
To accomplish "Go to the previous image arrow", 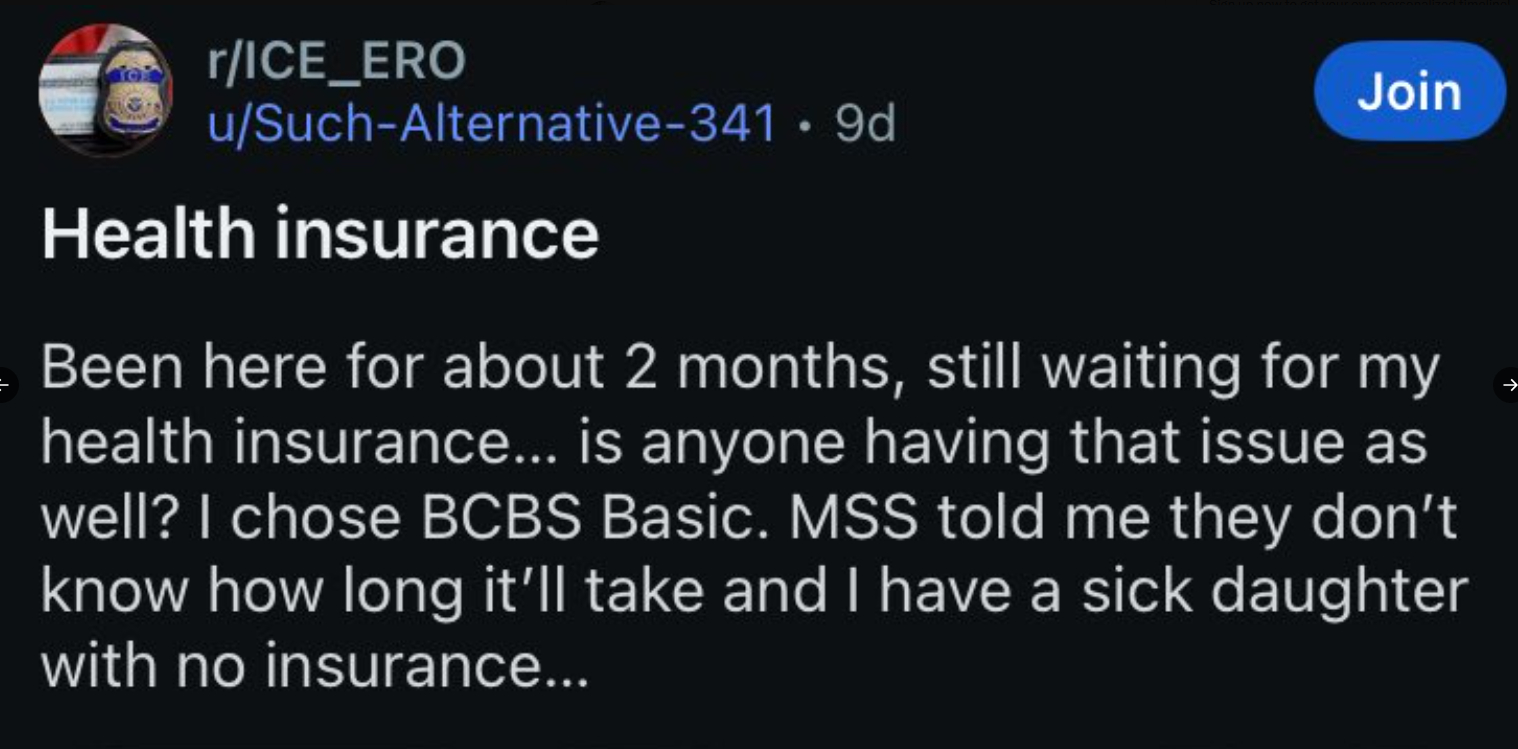I will pyautogui.click(x=5, y=384).
